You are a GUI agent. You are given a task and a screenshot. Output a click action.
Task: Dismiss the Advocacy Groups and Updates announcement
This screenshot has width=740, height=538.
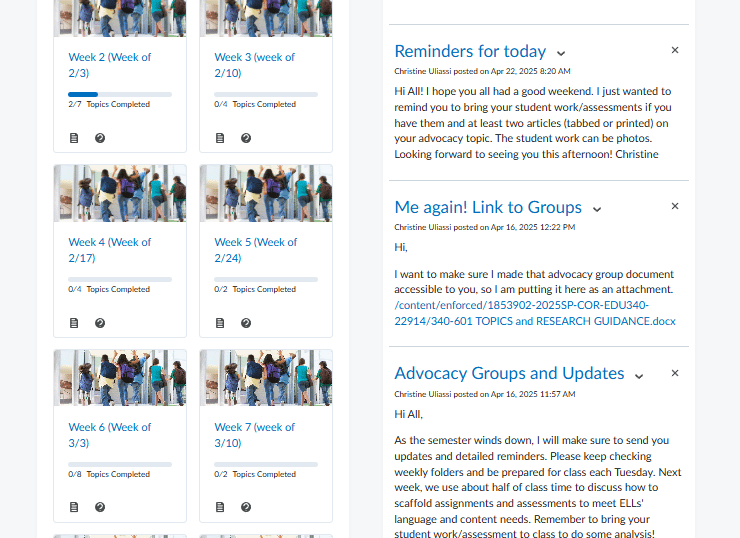(675, 373)
